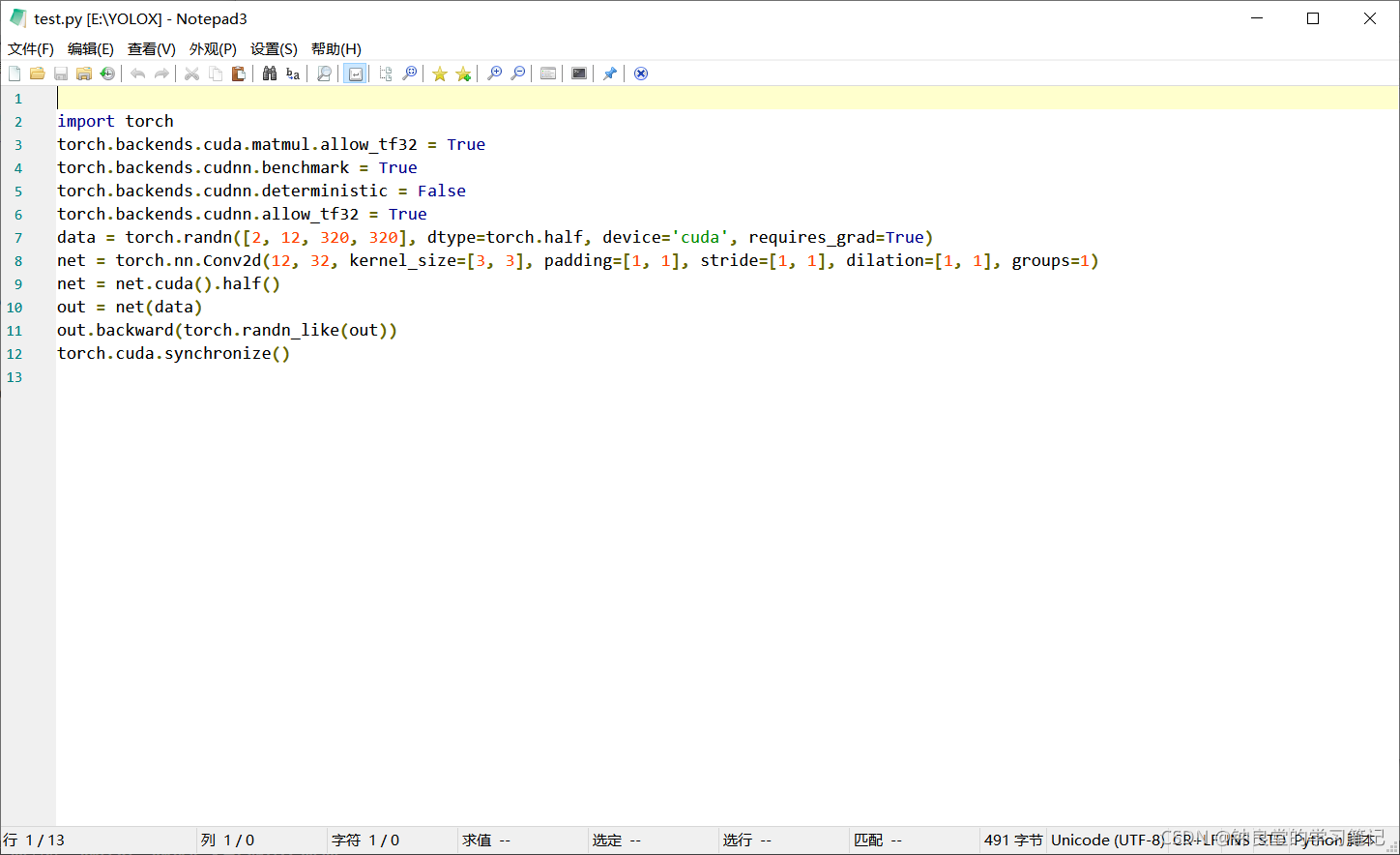Image resolution: width=1400 pixels, height=855 pixels.
Task: Click the 'torch.cuda.synchronize()' line
Action: (x=173, y=353)
